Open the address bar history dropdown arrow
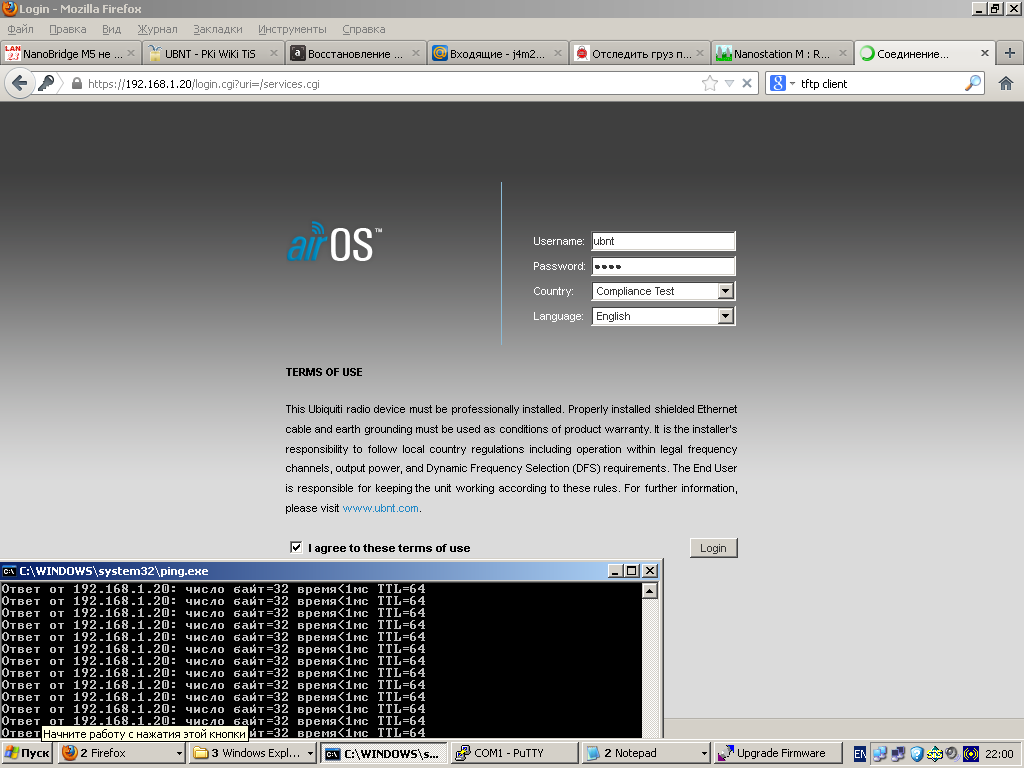The image size is (1024, 768). point(729,84)
